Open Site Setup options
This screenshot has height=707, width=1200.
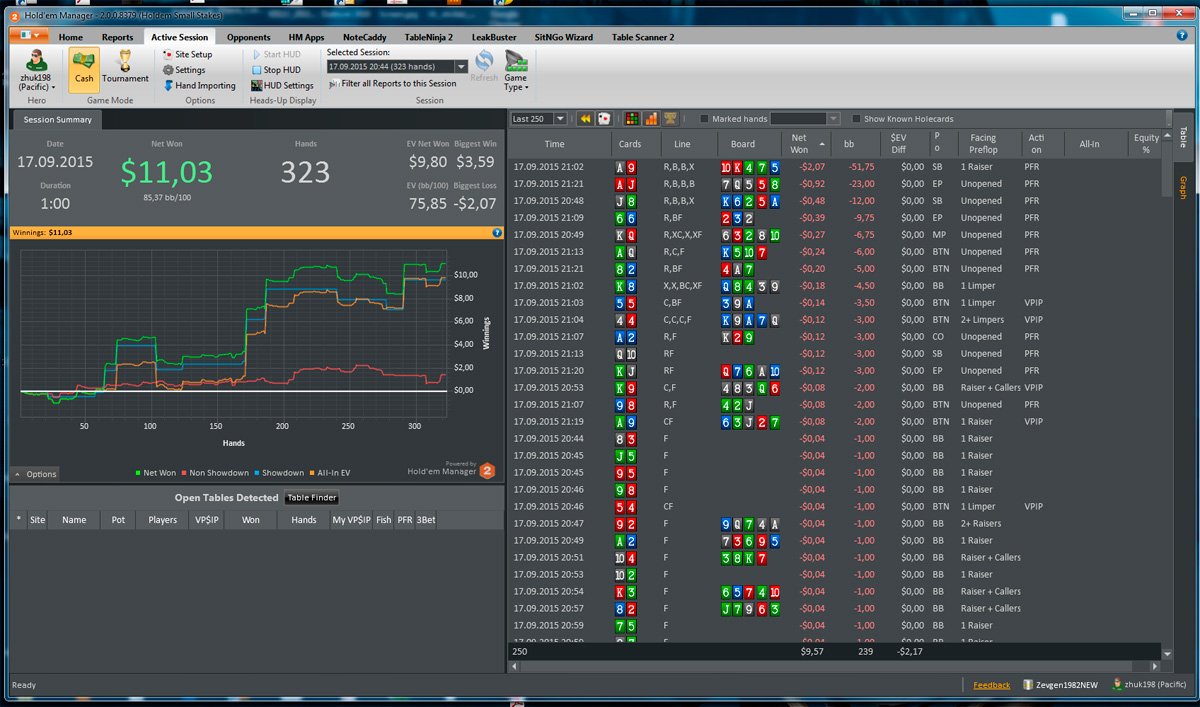(x=187, y=54)
